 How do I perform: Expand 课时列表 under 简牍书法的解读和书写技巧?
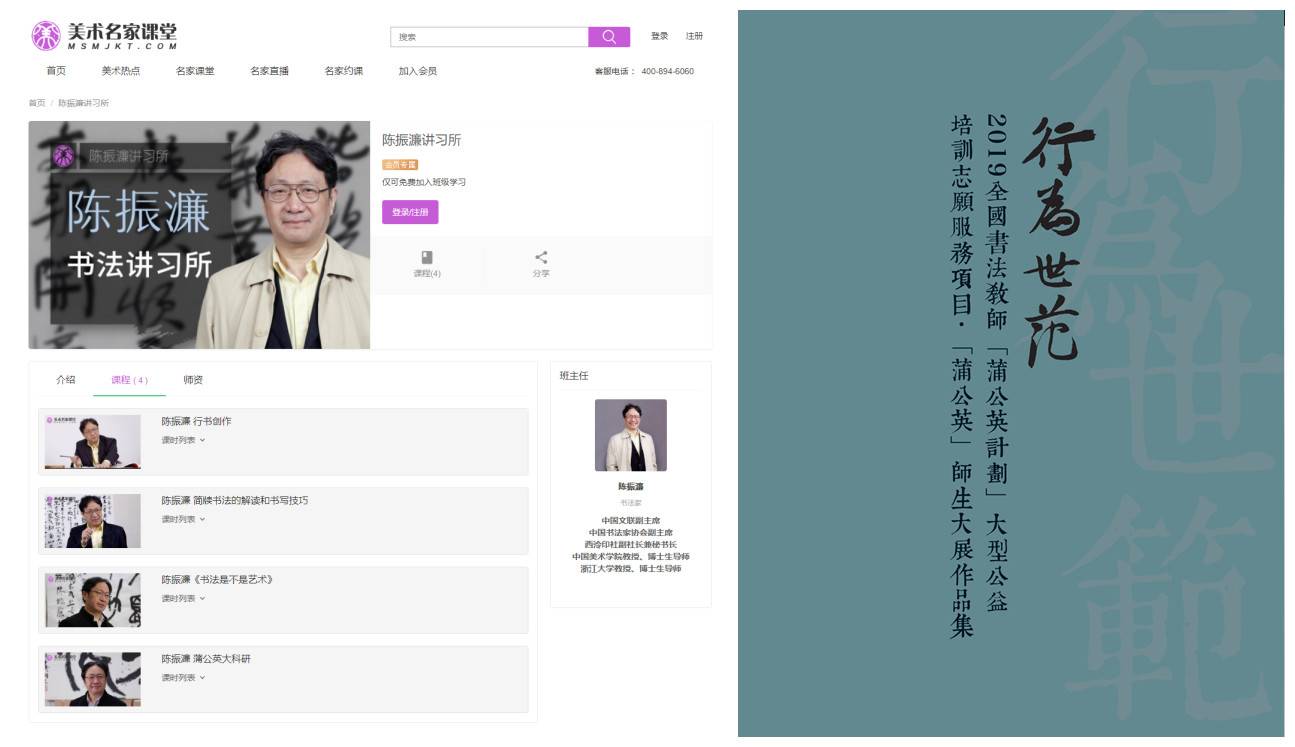pyautogui.click(x=183, y=519)
